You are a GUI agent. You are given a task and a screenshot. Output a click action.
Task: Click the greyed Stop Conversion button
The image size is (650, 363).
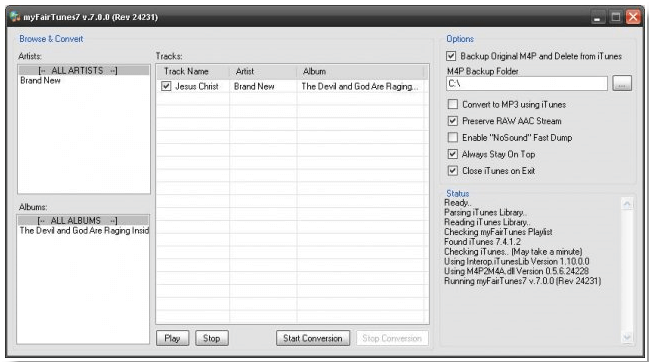[392, 338]
